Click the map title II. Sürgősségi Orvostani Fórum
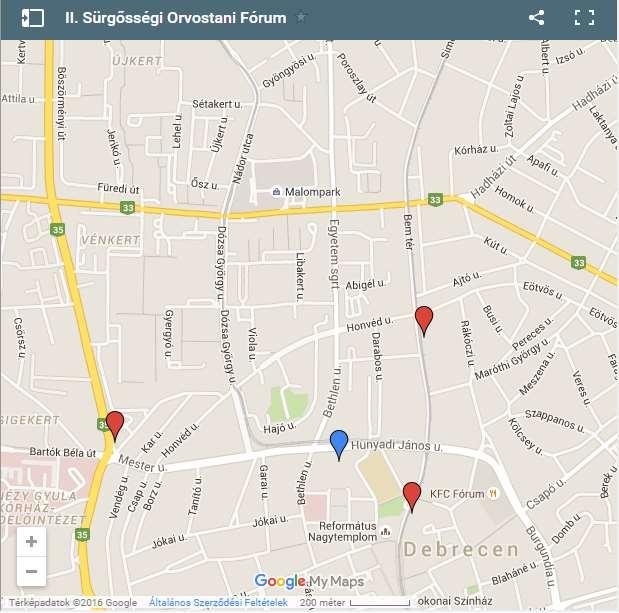 tap(176, 18)
